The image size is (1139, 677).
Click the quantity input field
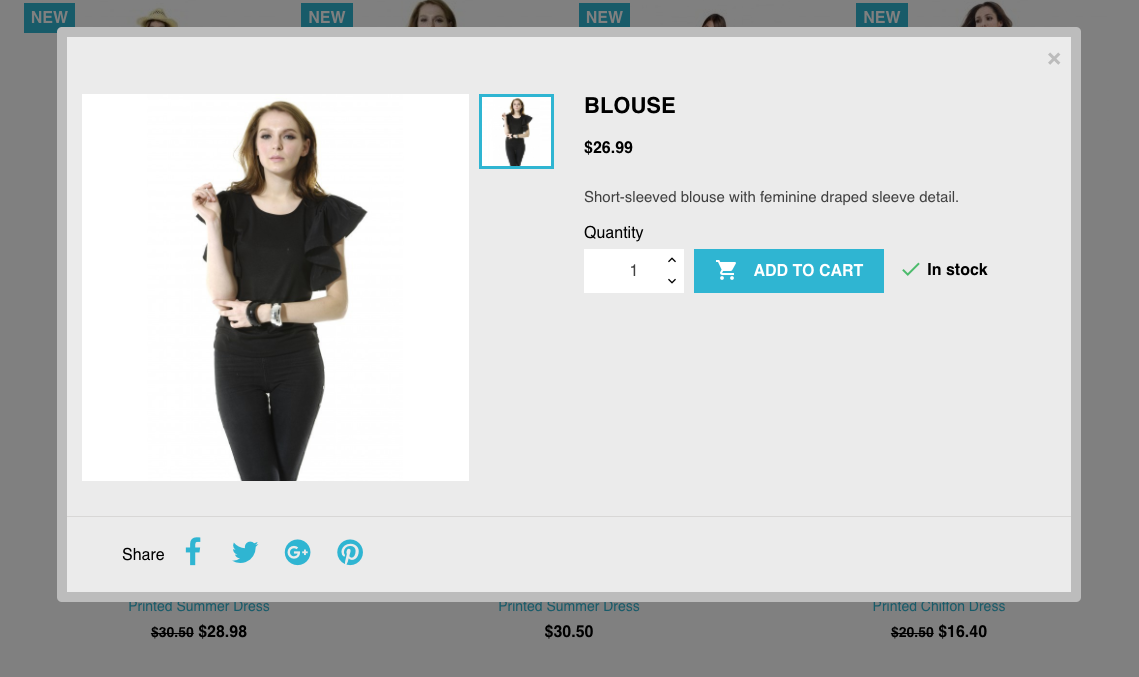click(624, 271)
